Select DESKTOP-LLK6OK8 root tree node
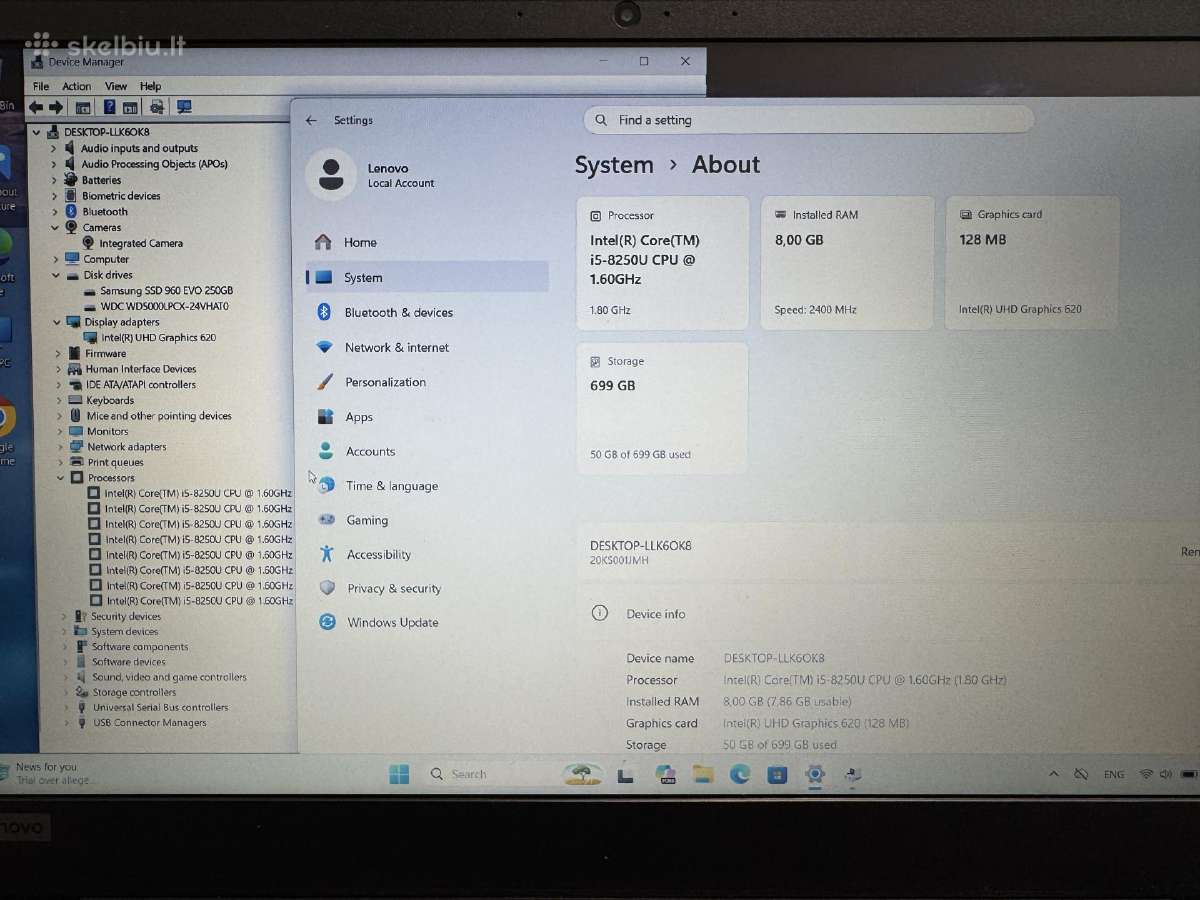 point(106,132)
